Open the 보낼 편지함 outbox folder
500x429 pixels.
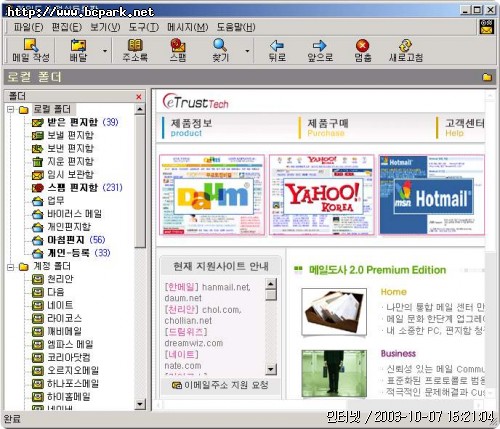[x=63, y=135]
